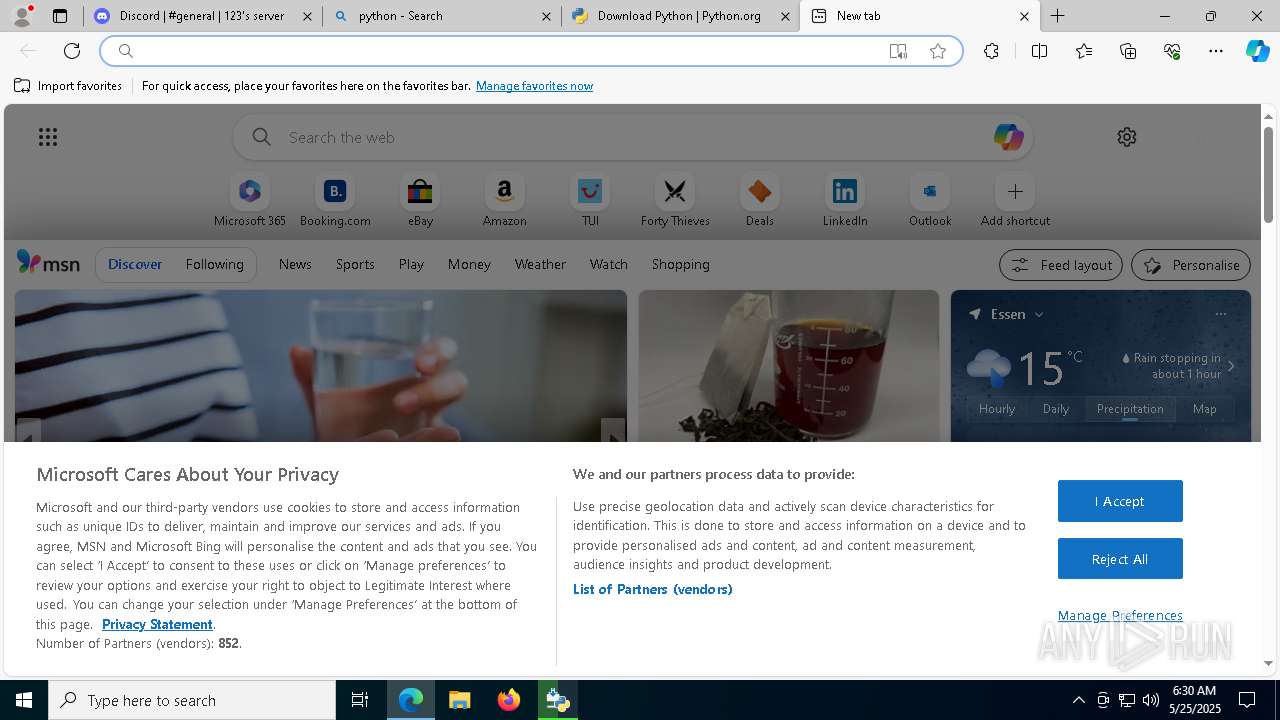The height and width of the screenshot is (720, 1280).
Task: Show next weather detail chevron
Action: (1231, 366)
